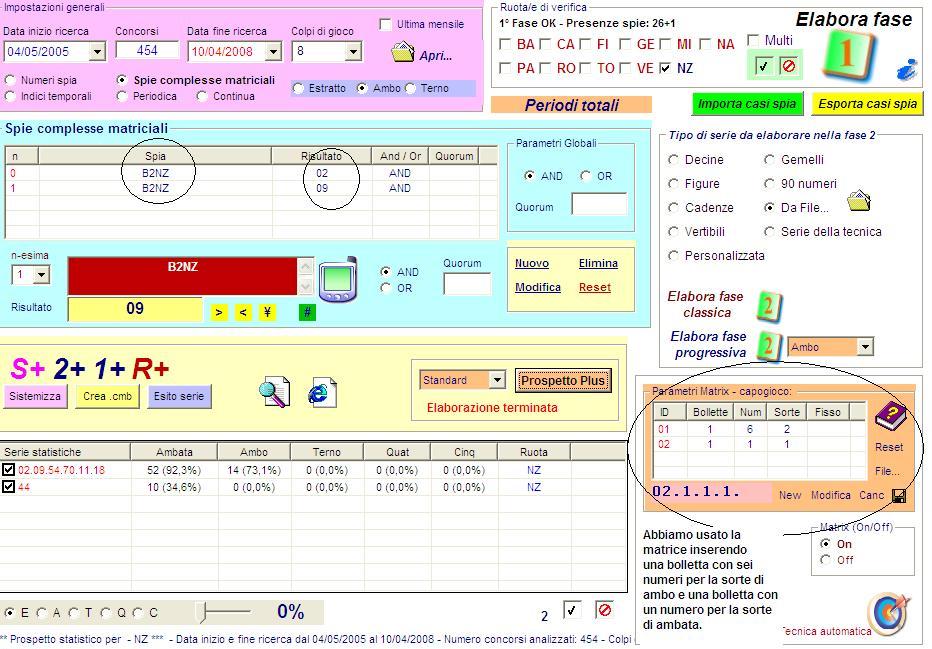932x649 pixels.
Task: Click the floppy disk save icon
Action: [x=899, y=496]
